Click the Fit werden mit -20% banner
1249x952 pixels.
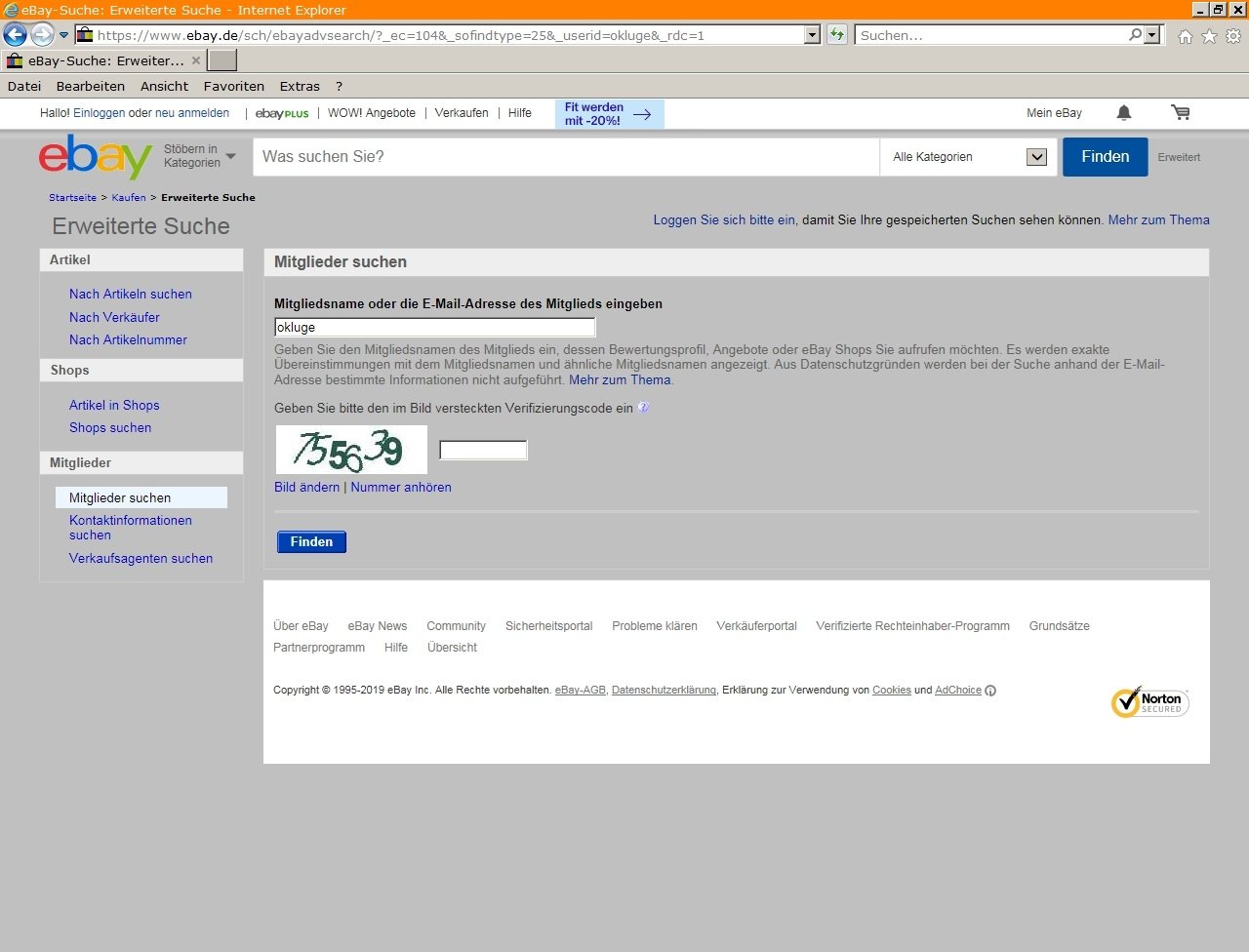[x=610, y=114]
